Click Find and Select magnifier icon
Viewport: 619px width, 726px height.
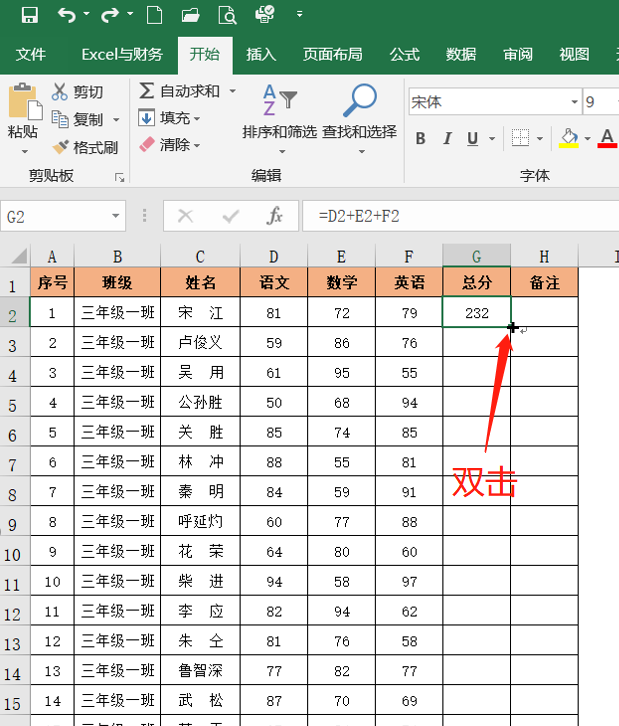[360, 100]
